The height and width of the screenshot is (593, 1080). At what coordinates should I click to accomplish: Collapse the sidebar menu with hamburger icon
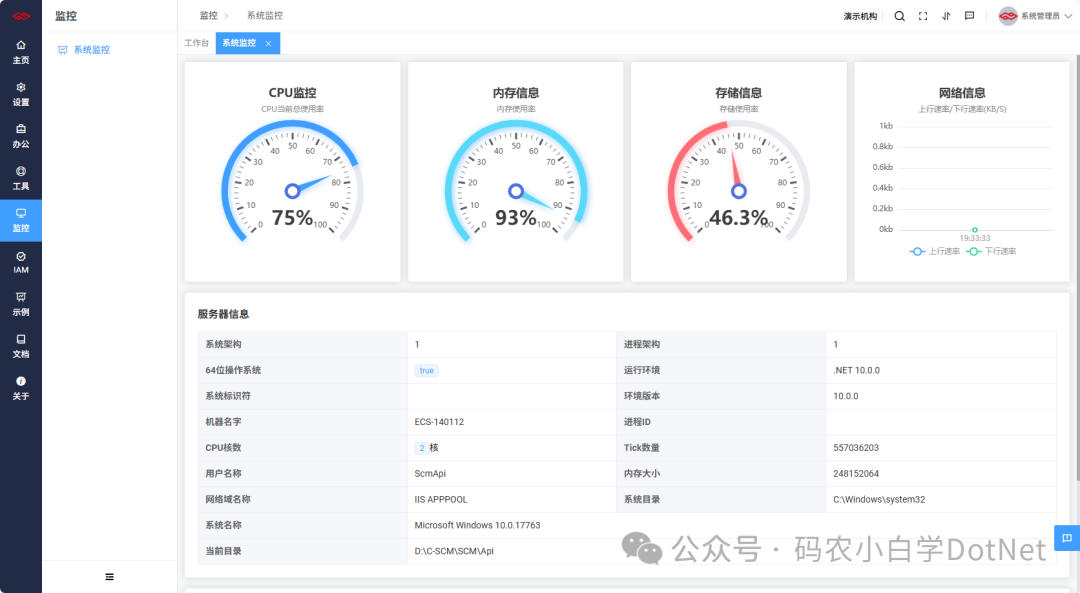coord(110,577)
